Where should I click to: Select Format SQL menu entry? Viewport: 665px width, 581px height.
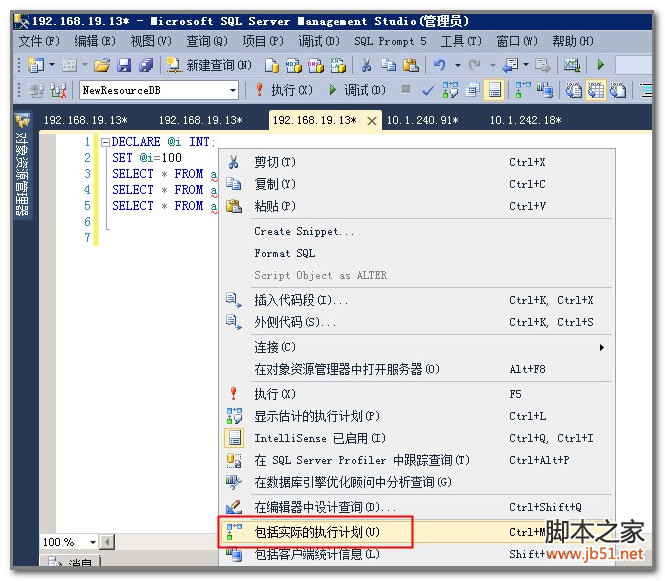[x=417, y=254]
